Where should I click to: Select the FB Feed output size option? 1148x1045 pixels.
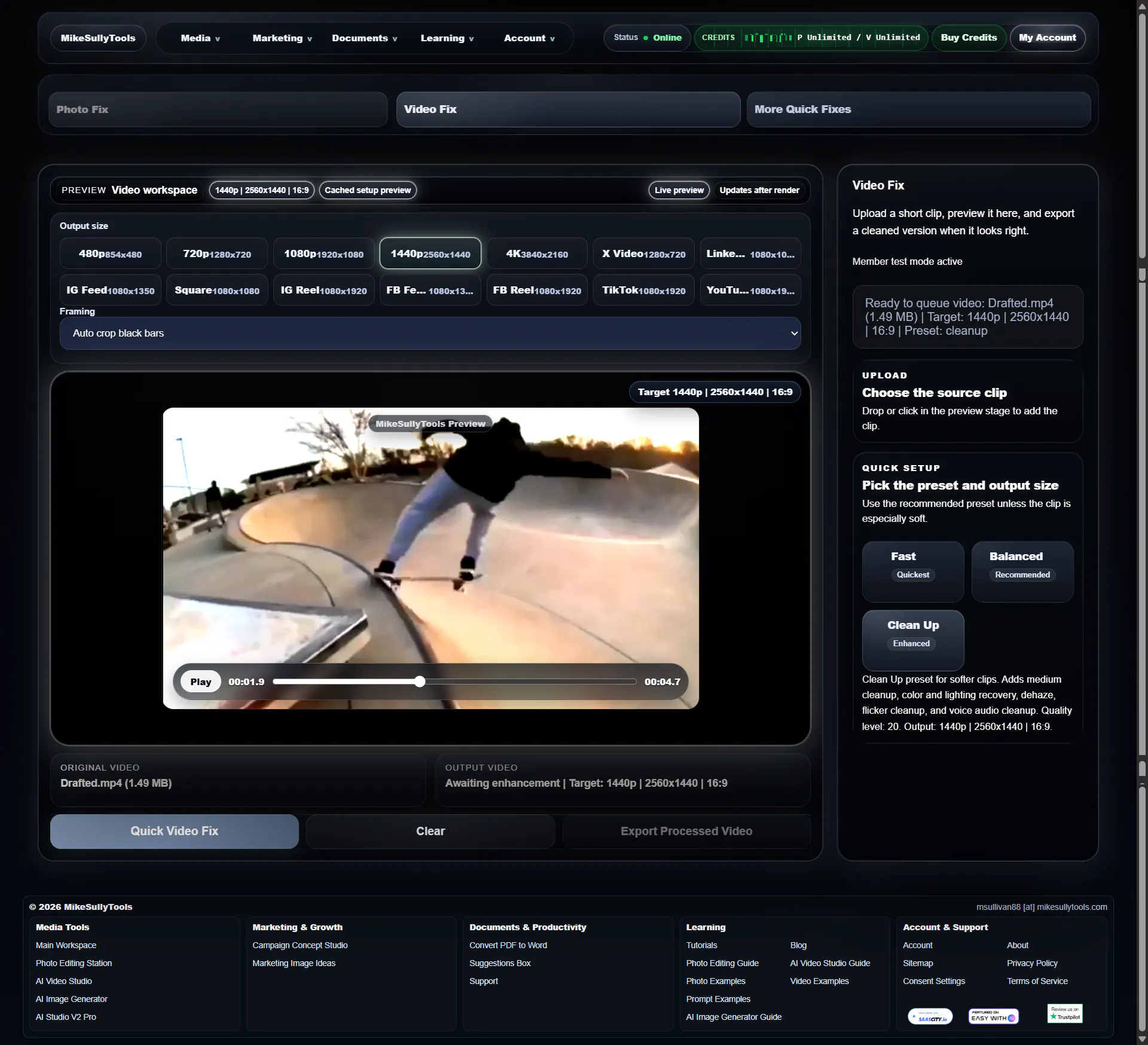click(x=430, y=290)
